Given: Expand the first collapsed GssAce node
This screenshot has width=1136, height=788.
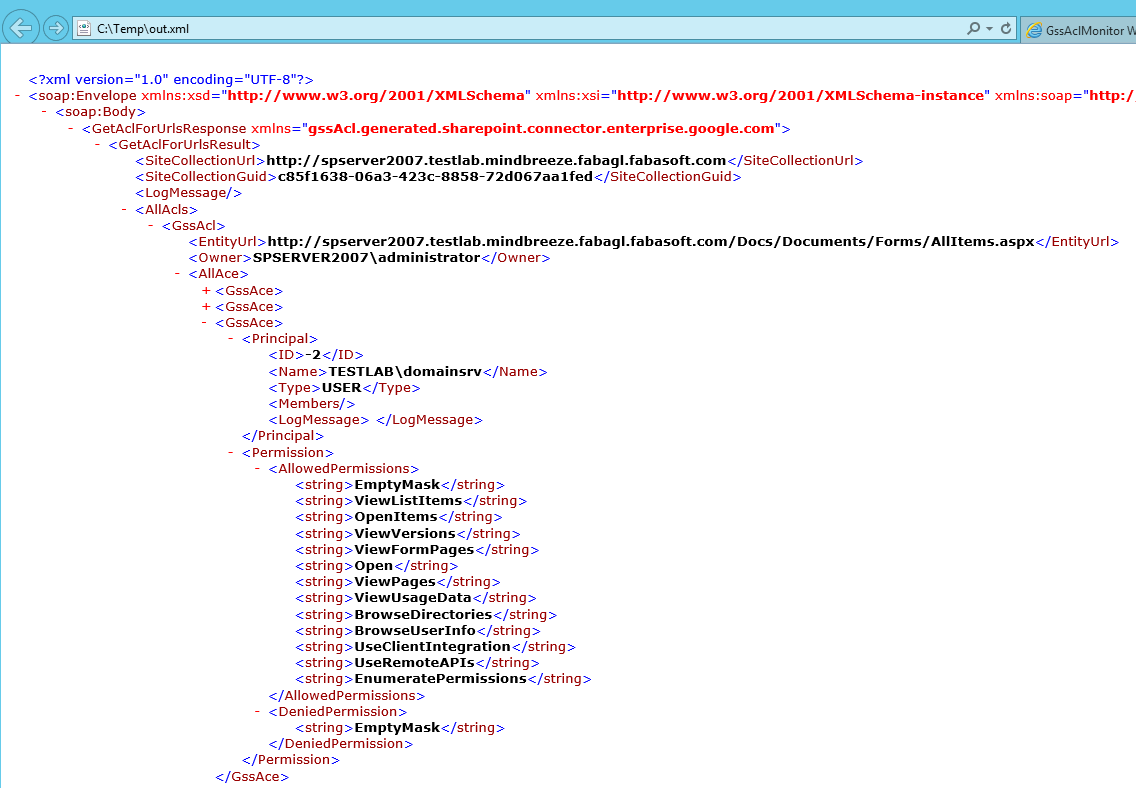Looking at the screenshot, I should (x=206, y=291).
